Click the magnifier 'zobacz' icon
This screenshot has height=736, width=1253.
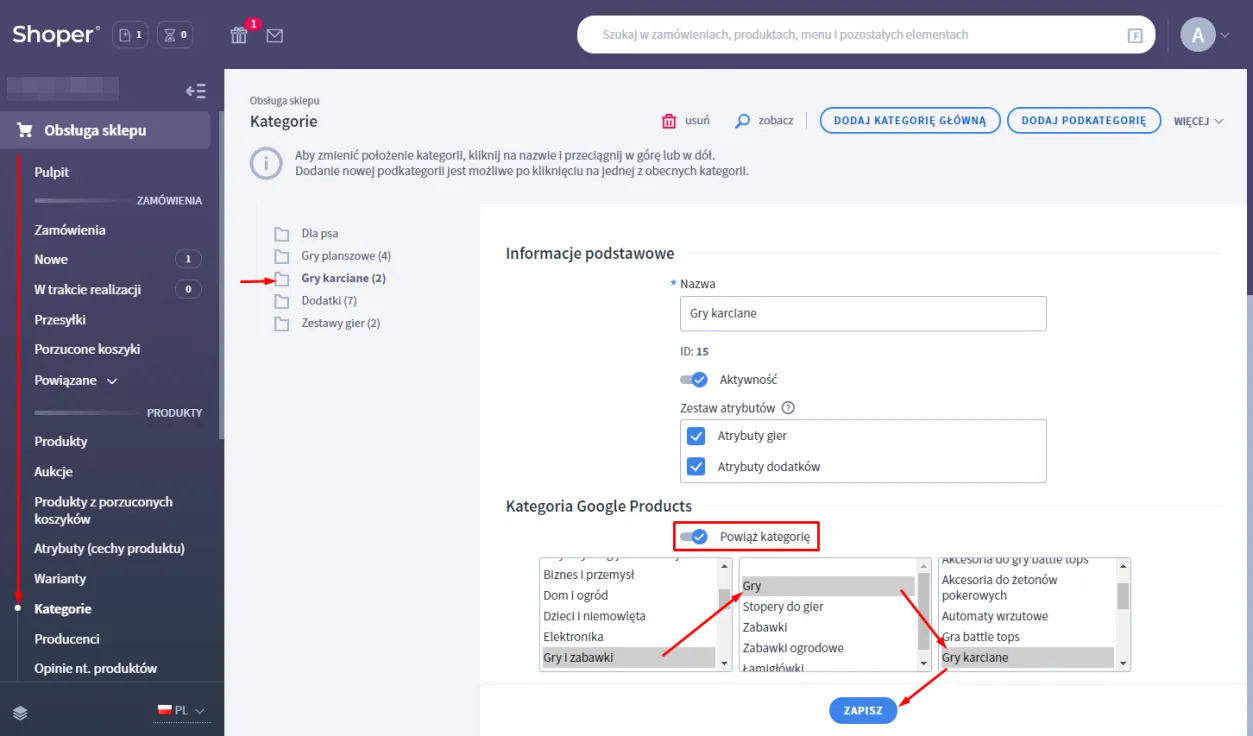point(742,121)
